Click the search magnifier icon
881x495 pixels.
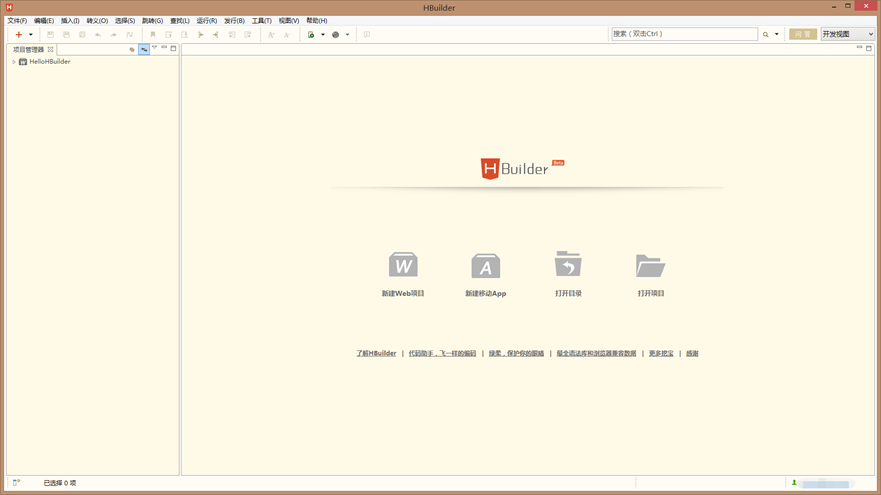click(765, 34)
